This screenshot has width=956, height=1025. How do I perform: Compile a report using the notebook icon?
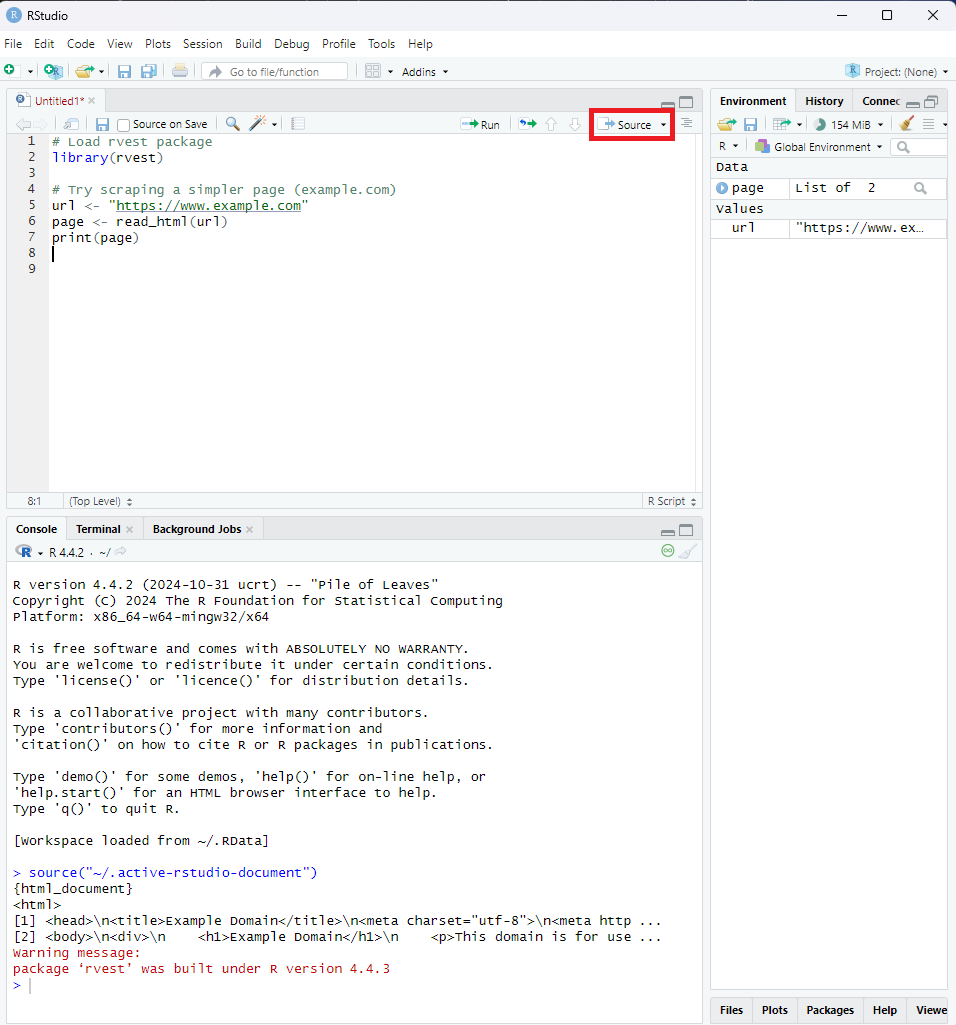click(296, 124)
